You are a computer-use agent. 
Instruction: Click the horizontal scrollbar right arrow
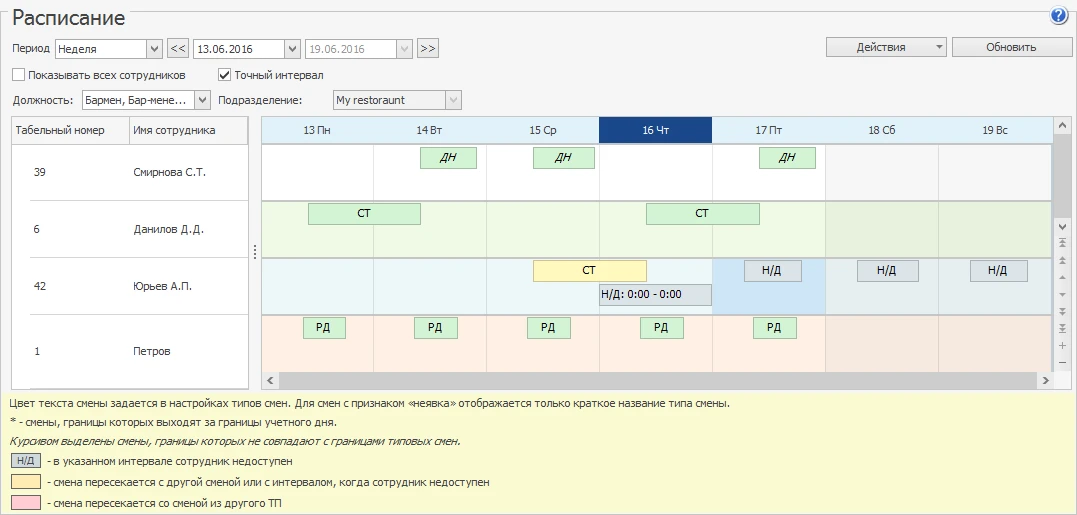tap(1045, 381)
